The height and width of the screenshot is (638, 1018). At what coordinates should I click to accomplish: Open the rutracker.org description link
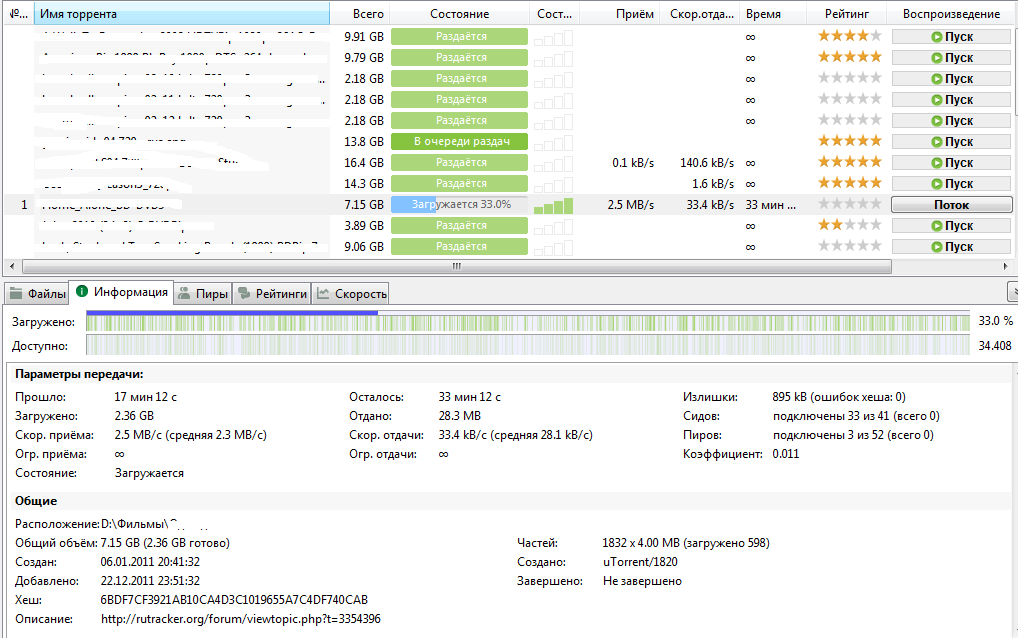[241, 619]
